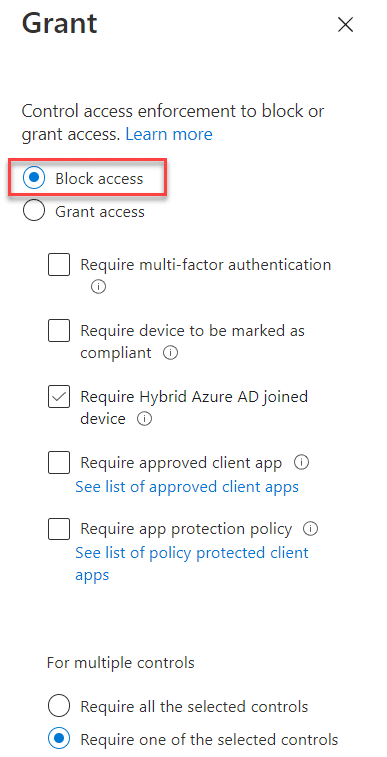387x757 pixels.
Task: Click info icon under multi-factor authentication
Action: point(98,287)
